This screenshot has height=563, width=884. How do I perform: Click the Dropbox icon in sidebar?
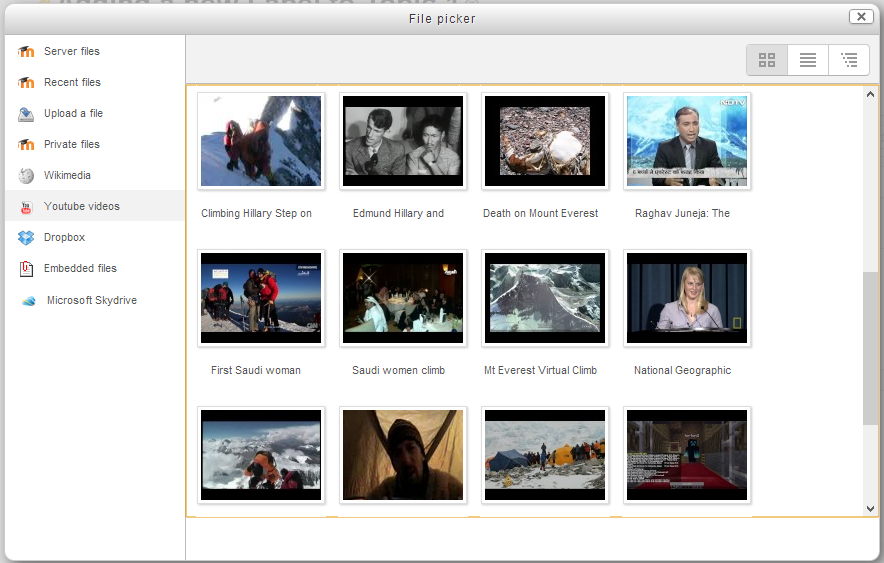click(x=26, y=238)
